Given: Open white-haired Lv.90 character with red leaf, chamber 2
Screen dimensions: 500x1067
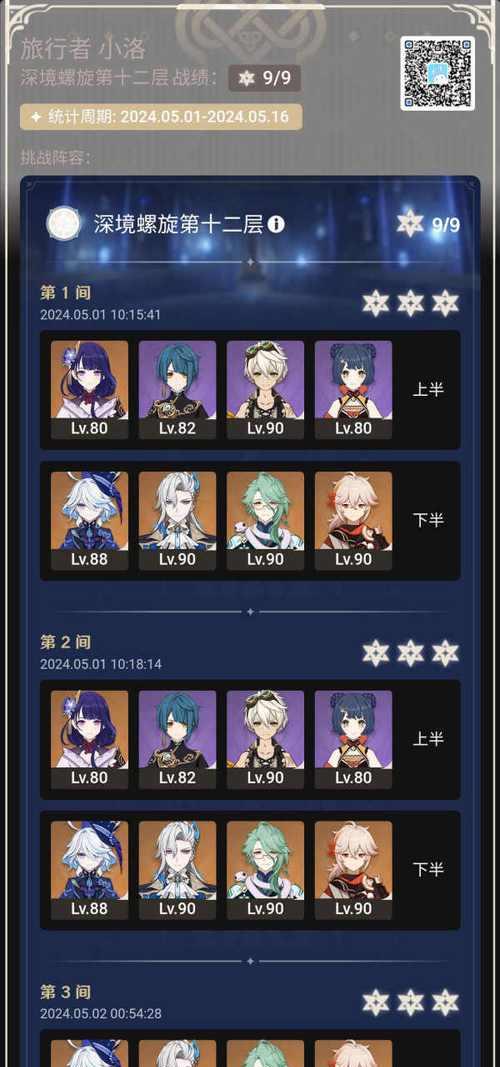Looking at the screenshot, I should (353, 870).
